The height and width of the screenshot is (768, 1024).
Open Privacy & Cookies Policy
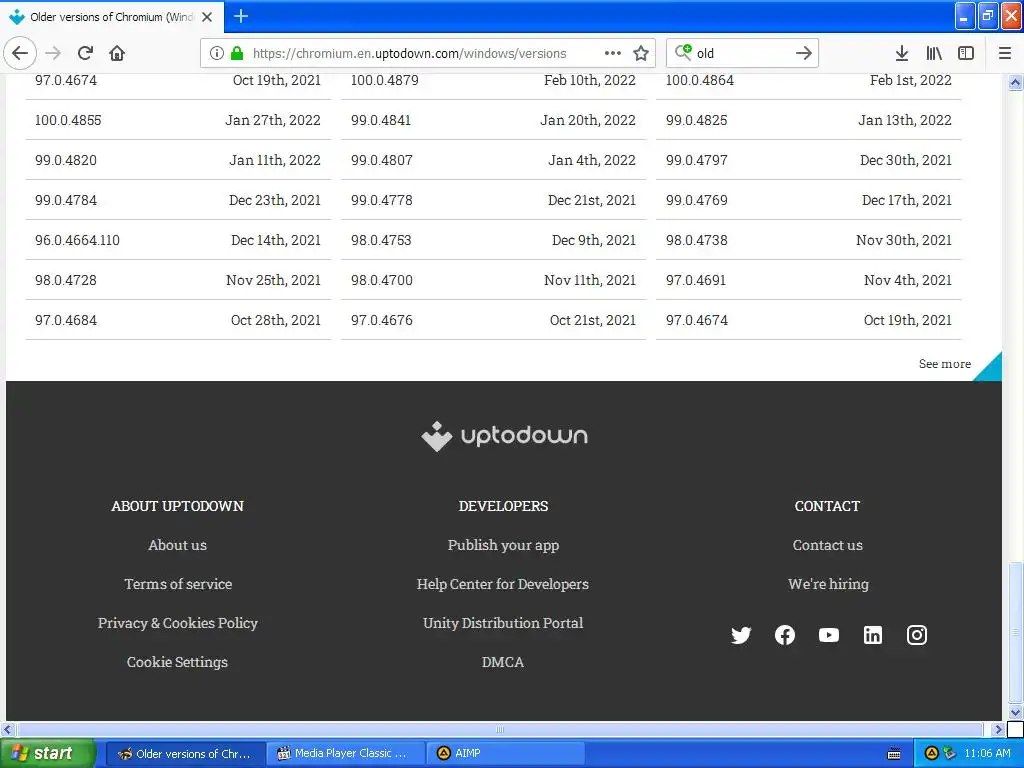[178, 623]
